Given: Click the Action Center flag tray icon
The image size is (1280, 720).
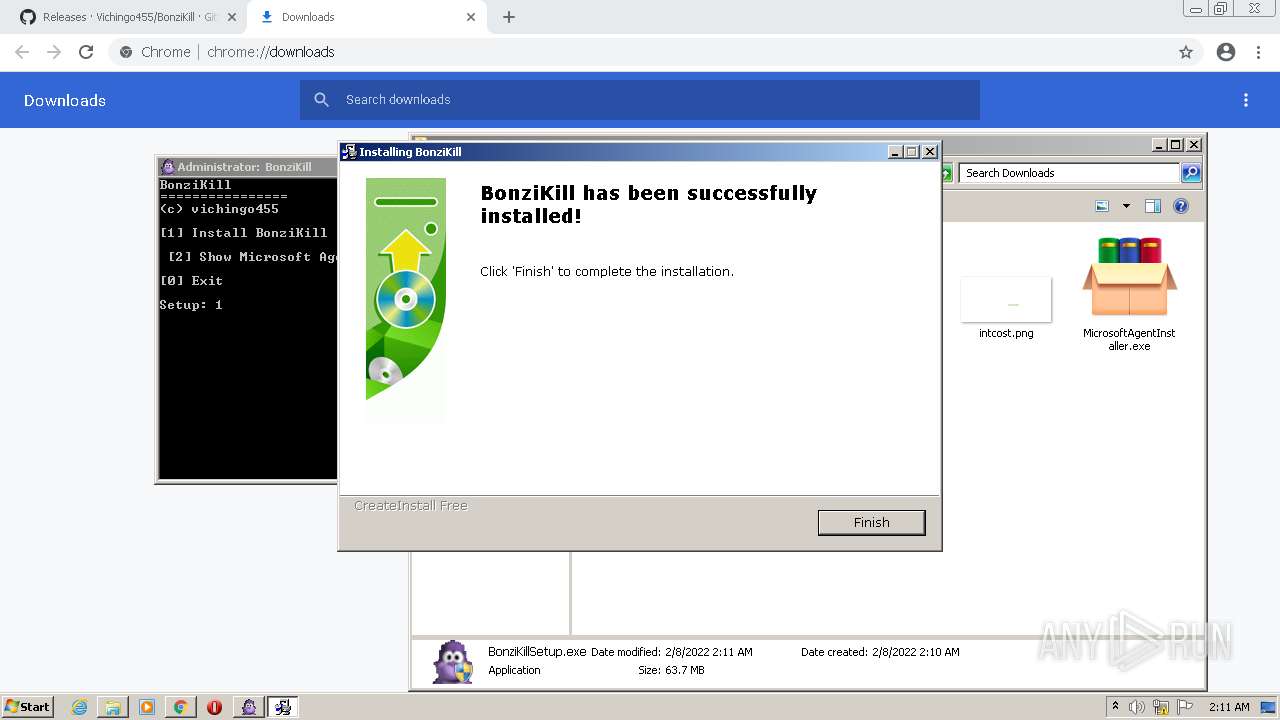Looking at the screenshot, I should 1185,707.
